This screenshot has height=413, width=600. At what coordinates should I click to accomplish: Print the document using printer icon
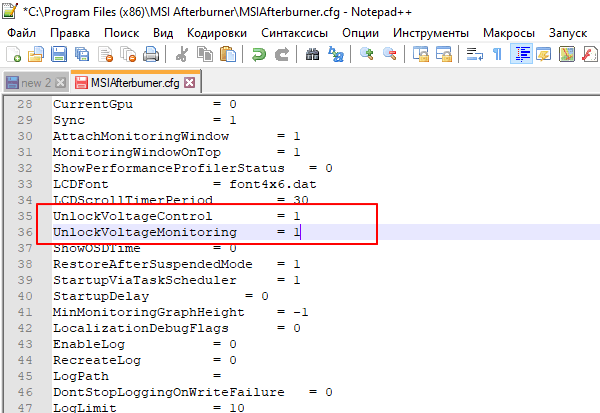(x=151, y=54)
